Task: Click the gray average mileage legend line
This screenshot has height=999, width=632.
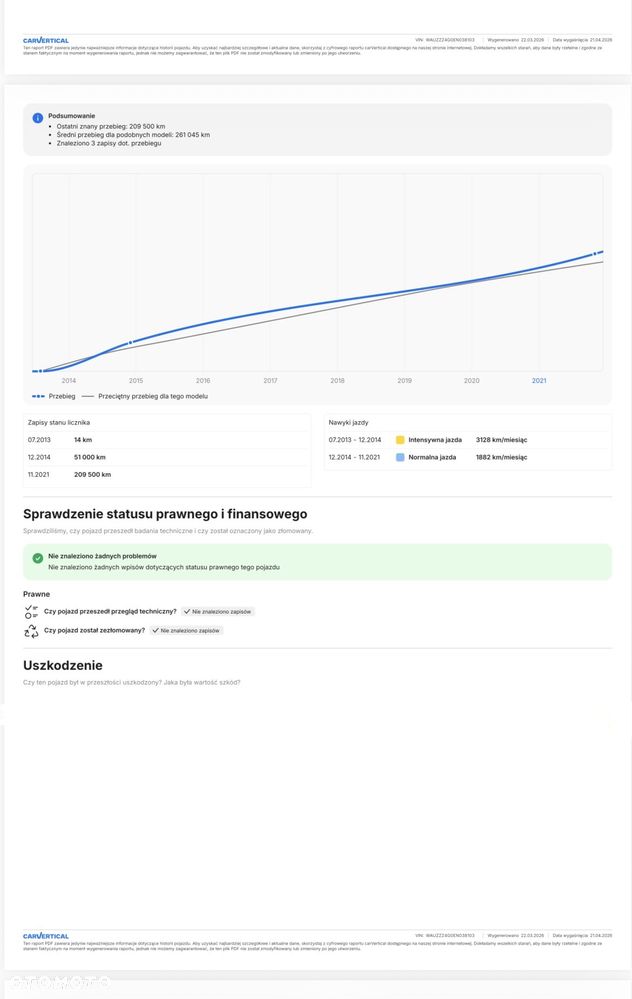Action: pyautogui.click(x=88, y=396)
